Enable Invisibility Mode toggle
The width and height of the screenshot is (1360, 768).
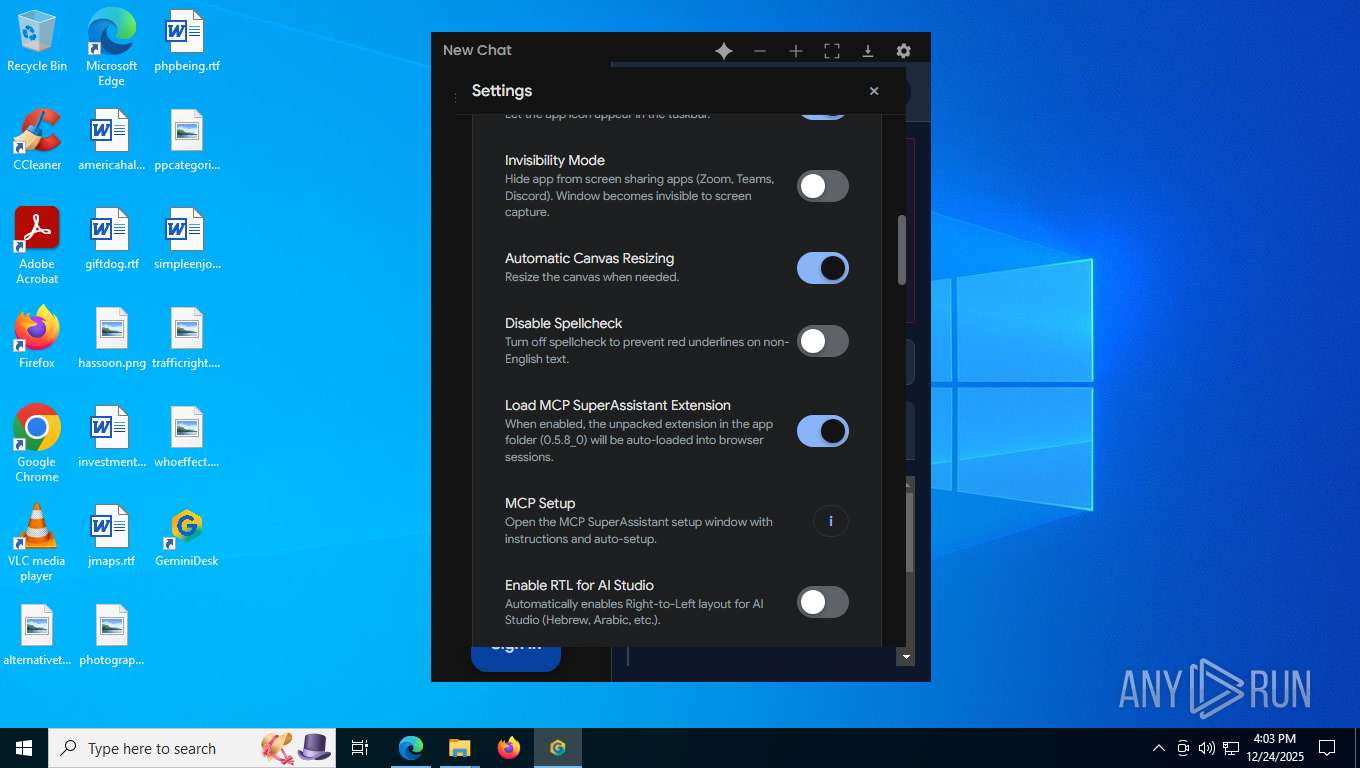click(823, 186)
